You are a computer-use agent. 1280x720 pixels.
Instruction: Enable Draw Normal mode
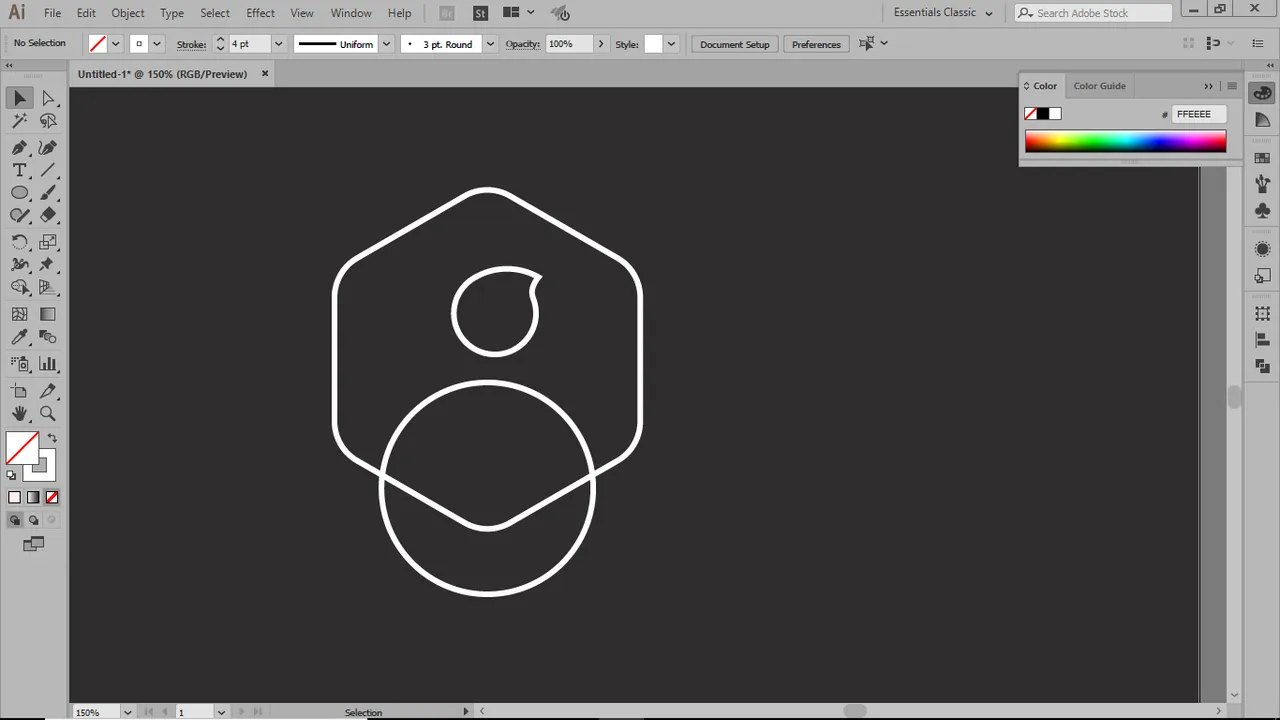point(14,520)
